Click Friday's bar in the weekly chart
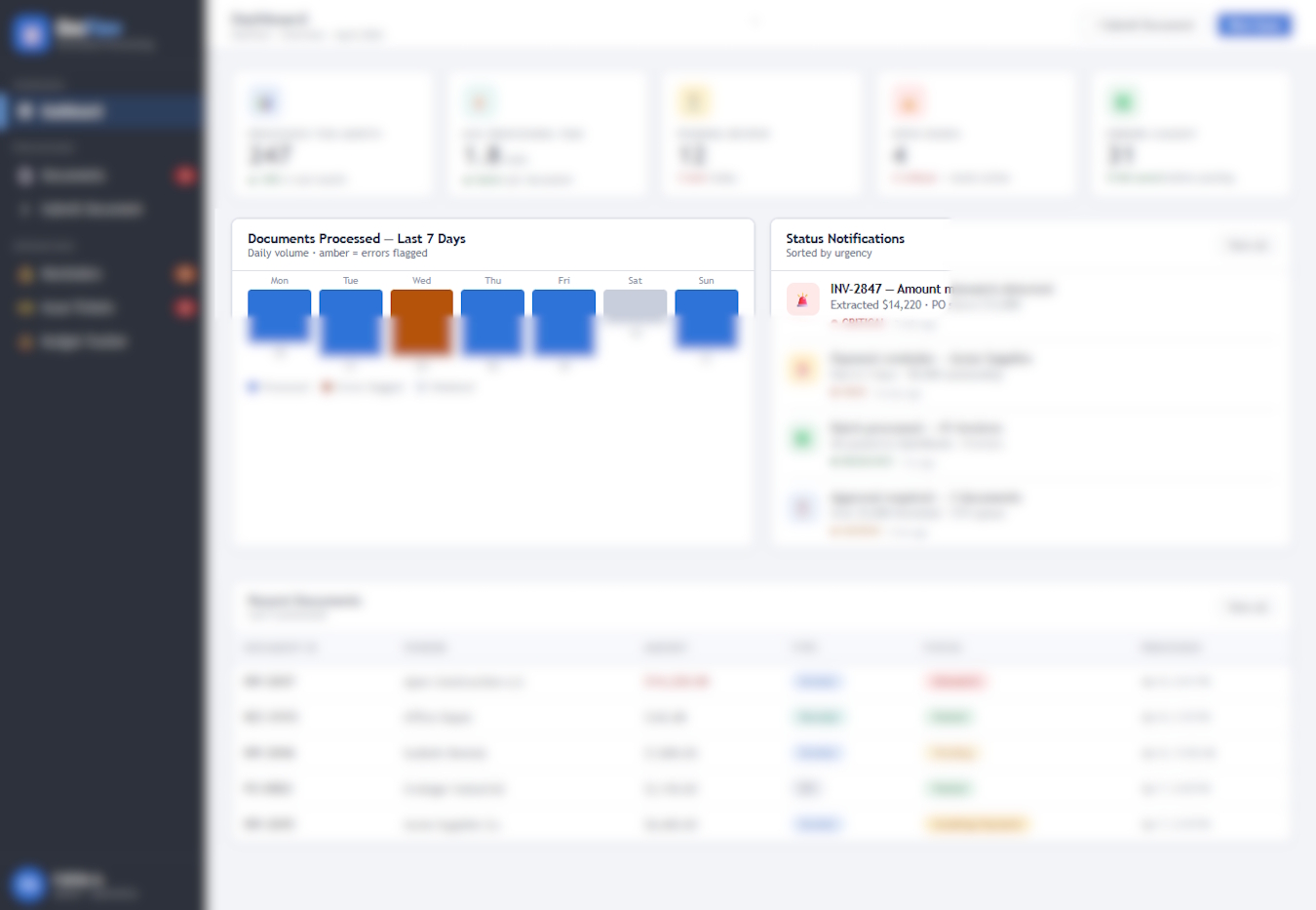Image resolution: width=1316 pixels, height=910 pixels. (563, 320)
